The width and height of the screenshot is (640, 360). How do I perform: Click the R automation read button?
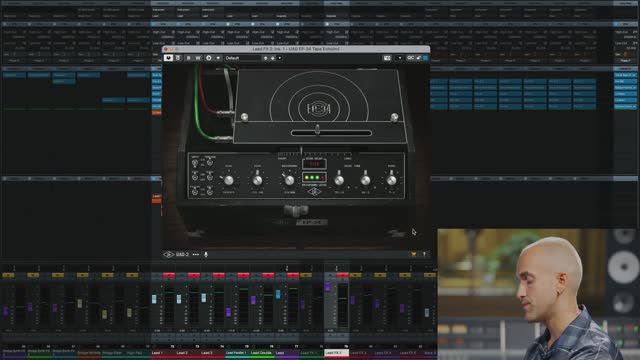(x=189, y=58)
